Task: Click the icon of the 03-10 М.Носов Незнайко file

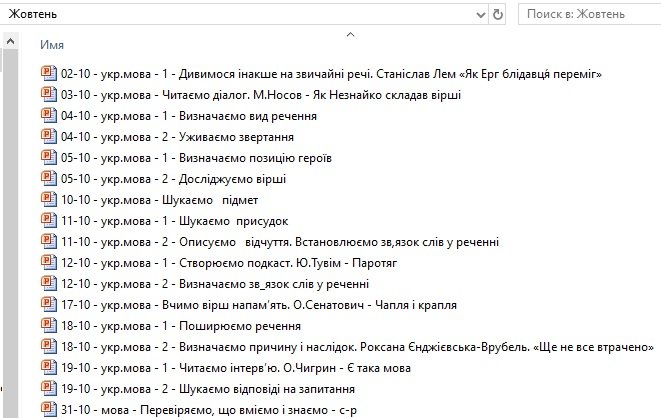Action: [48, 94]
